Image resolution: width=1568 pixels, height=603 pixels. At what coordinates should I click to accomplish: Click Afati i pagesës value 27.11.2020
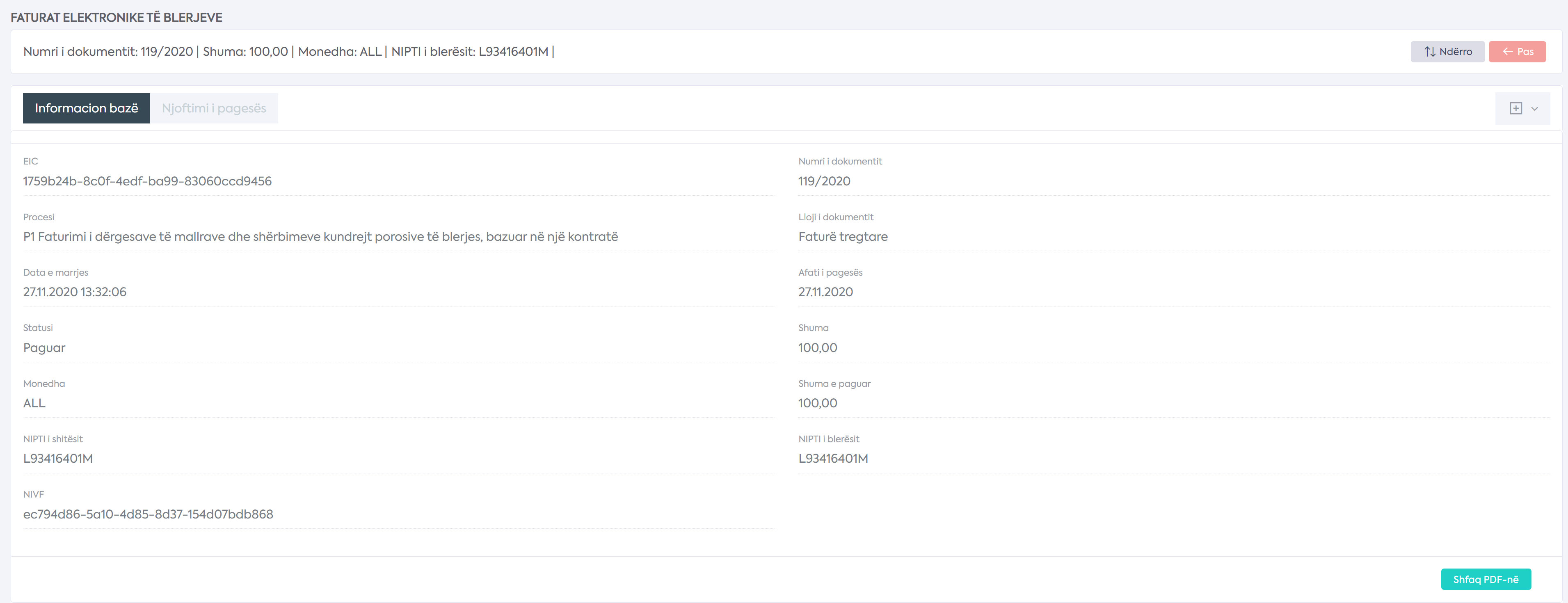(x=825, y=292)
